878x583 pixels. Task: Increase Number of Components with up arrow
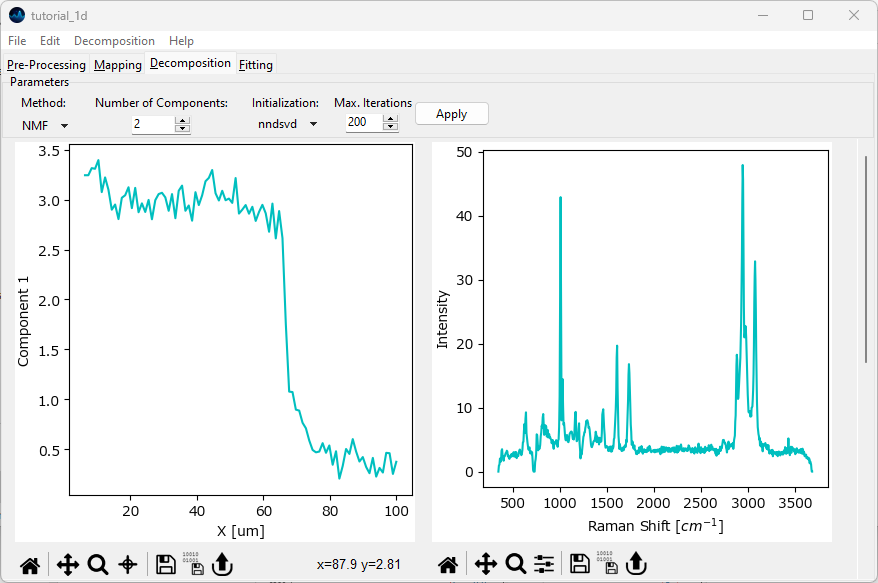point(182,120)
